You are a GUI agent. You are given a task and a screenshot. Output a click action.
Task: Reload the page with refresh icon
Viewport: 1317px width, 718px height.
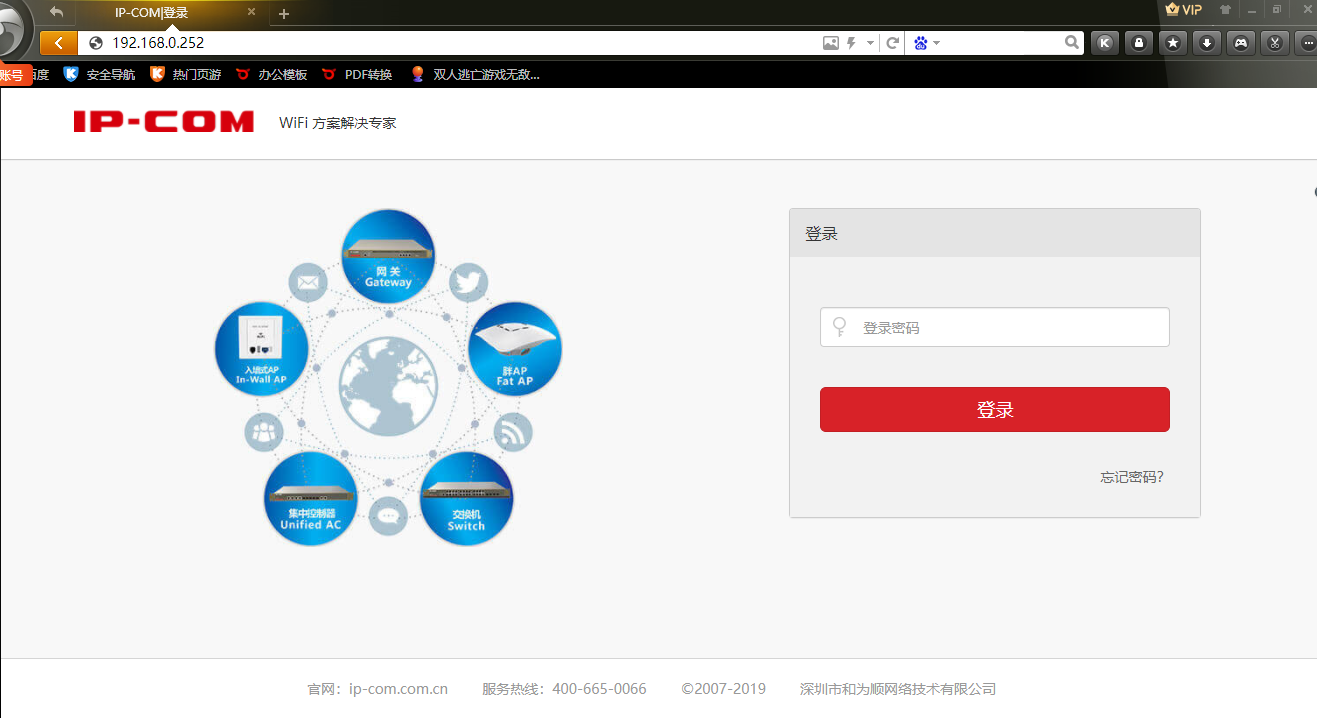[x=892, y=43]
